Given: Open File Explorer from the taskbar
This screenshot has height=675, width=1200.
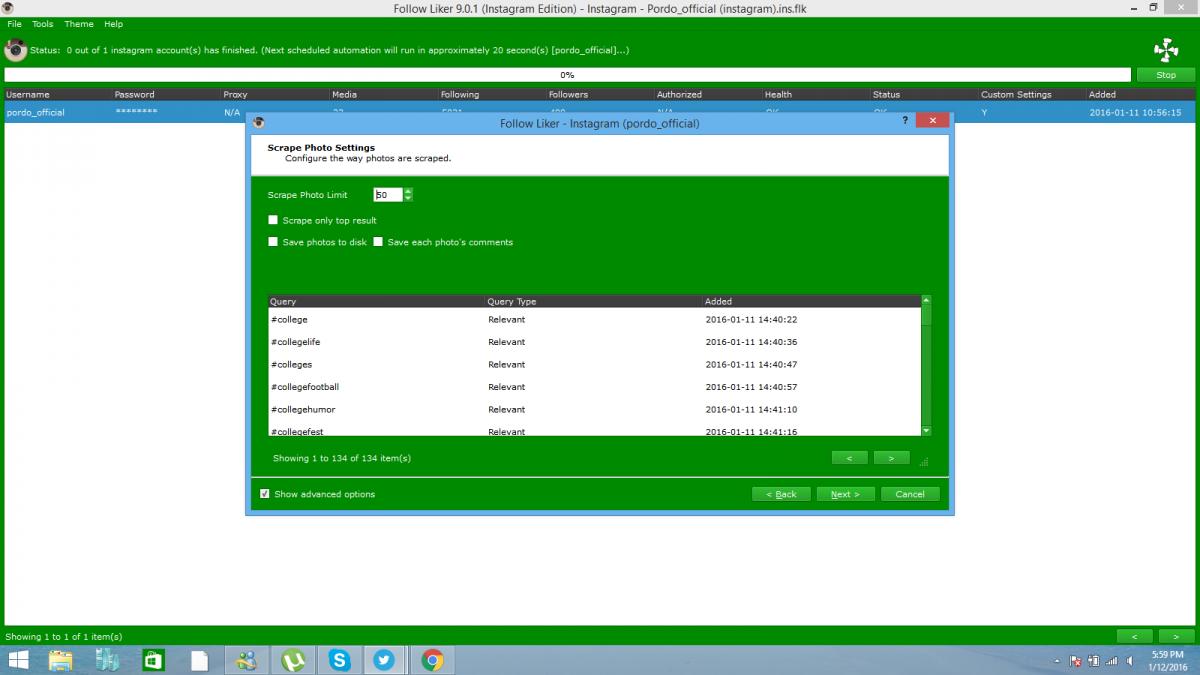Looking at the screenshot, I should pyautogui.click(x=61, y=660).
